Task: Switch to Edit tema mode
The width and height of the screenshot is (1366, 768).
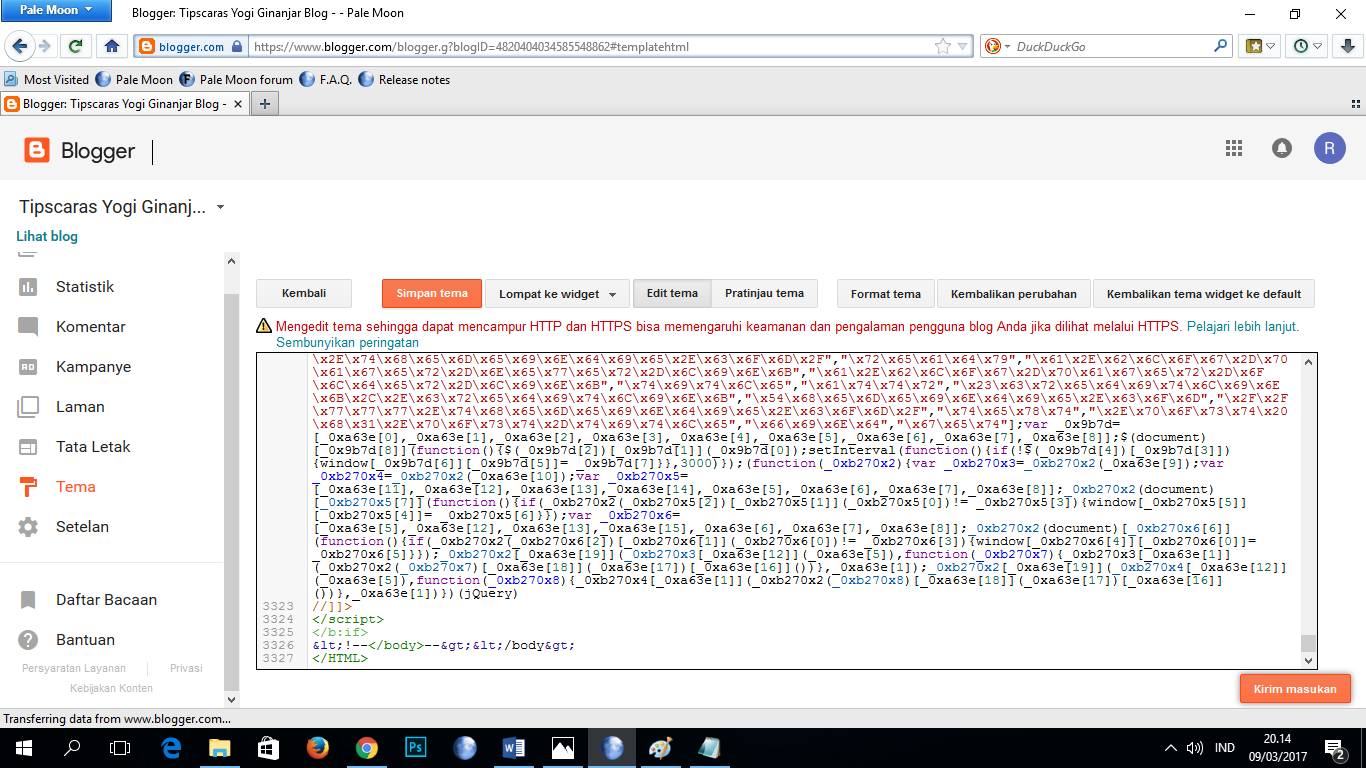Action: pyautogui.click(x=672, y=293)
